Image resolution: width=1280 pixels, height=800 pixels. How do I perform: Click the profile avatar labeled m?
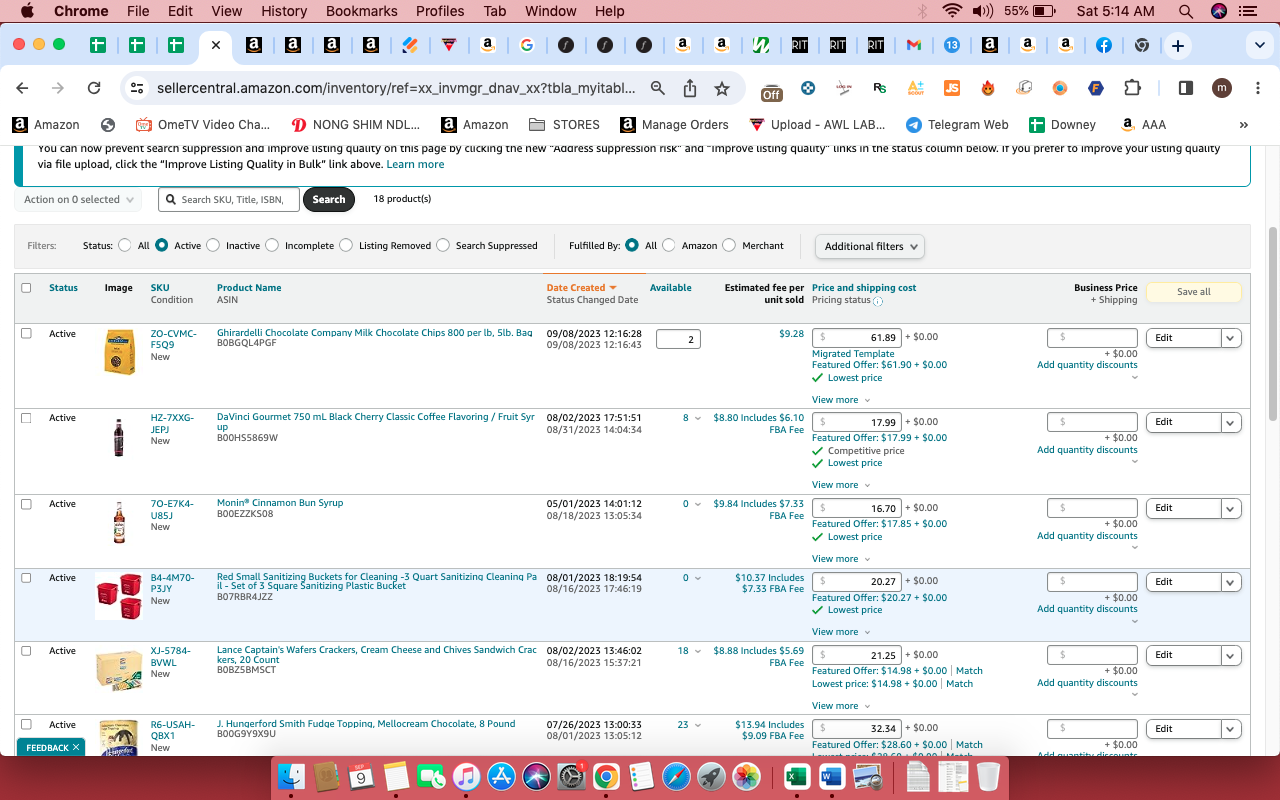point(1221,88)
